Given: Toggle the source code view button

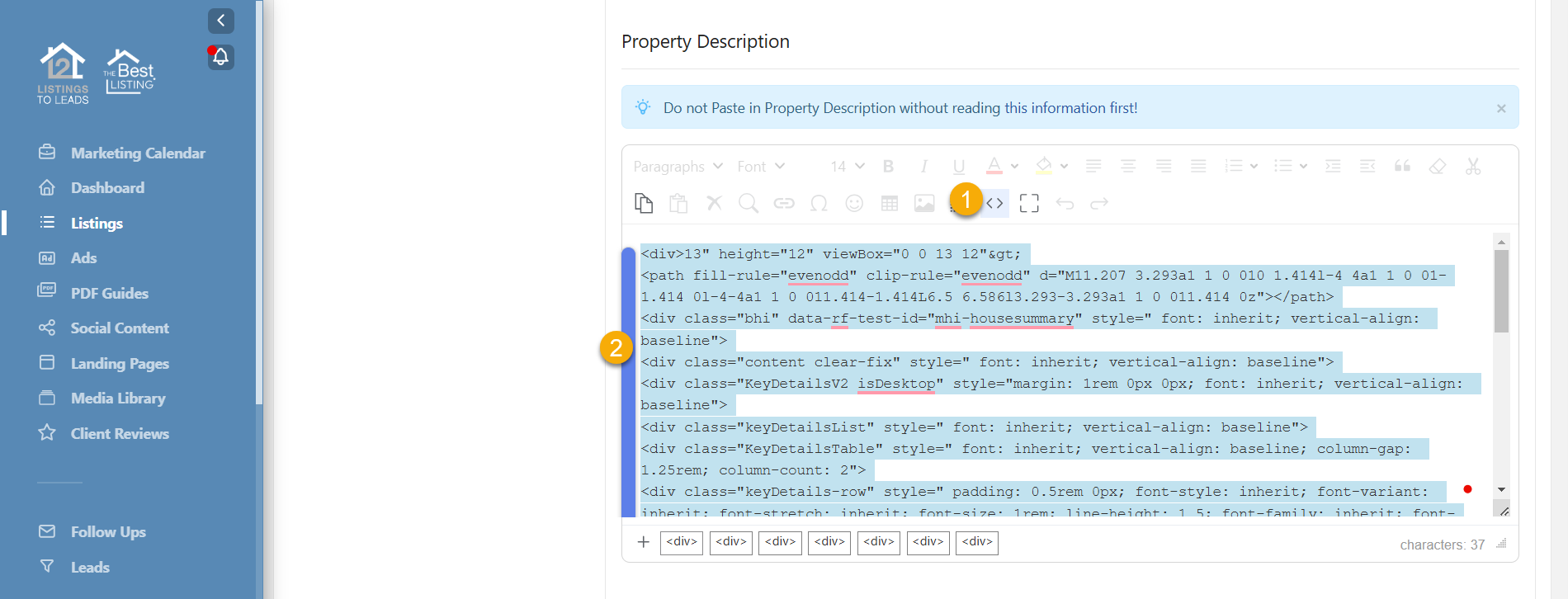Looking at the screenshot, I should (x=994, y=203).
